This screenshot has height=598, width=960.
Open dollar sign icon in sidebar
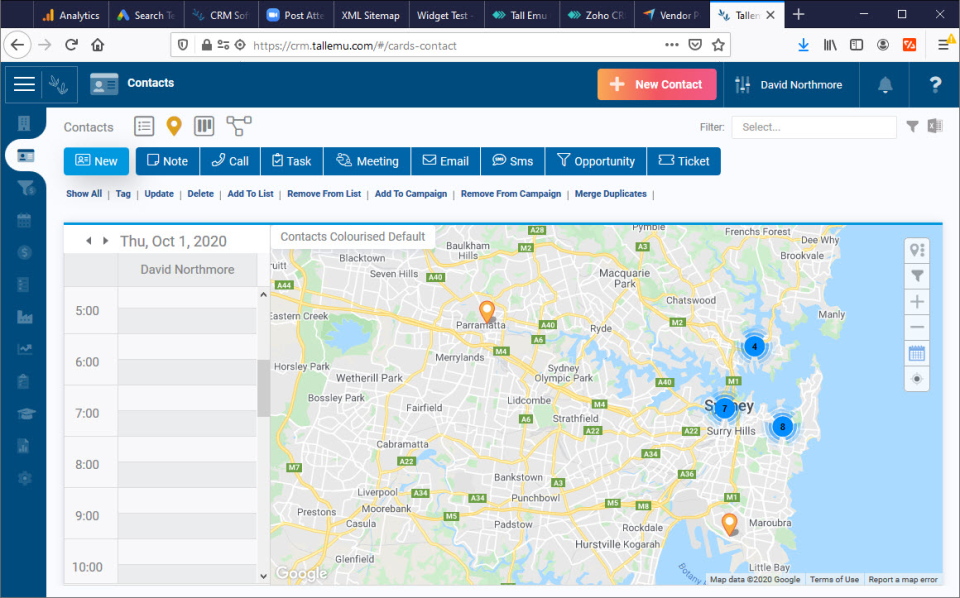pos(24,252)
